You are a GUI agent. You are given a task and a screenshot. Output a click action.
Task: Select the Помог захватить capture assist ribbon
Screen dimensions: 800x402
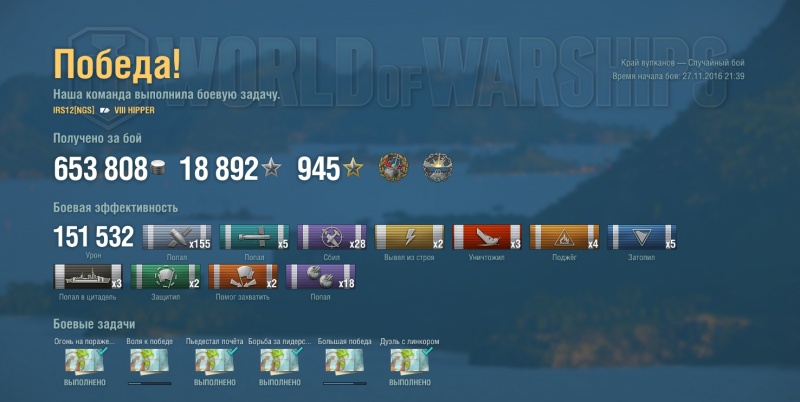[x=243, y=277]
